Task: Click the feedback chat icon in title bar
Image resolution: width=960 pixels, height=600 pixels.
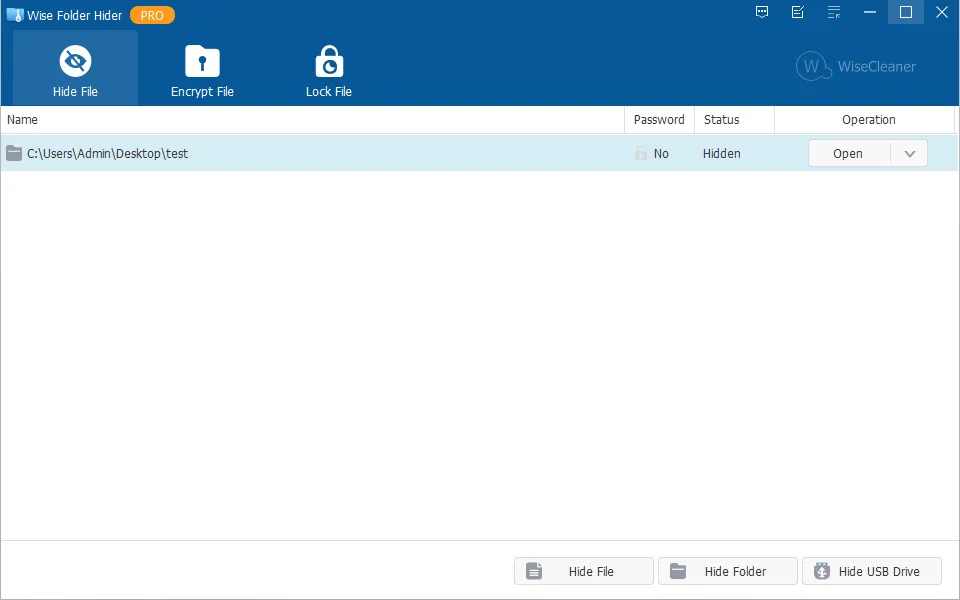Action: (762, 12)
